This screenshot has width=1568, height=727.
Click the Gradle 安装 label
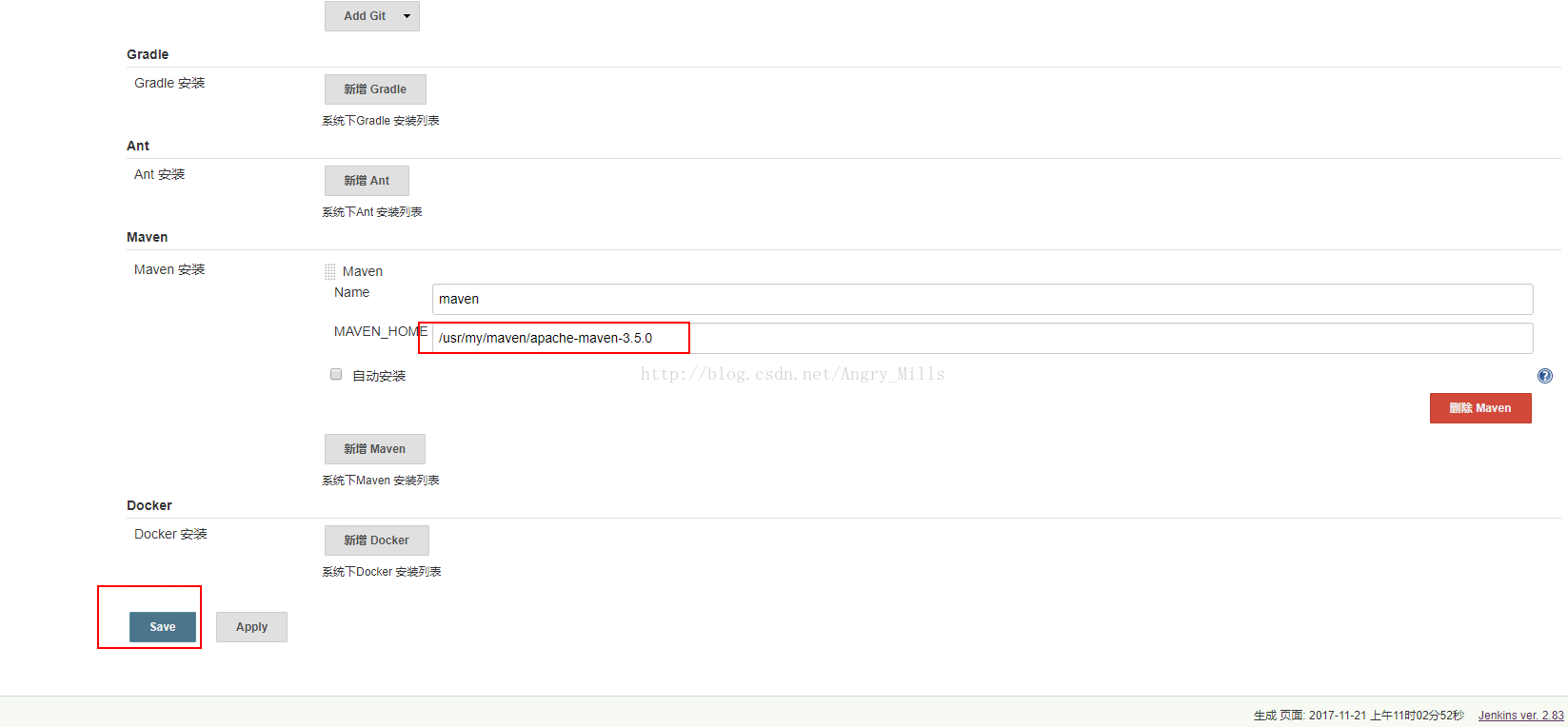[x=169, y=83]
